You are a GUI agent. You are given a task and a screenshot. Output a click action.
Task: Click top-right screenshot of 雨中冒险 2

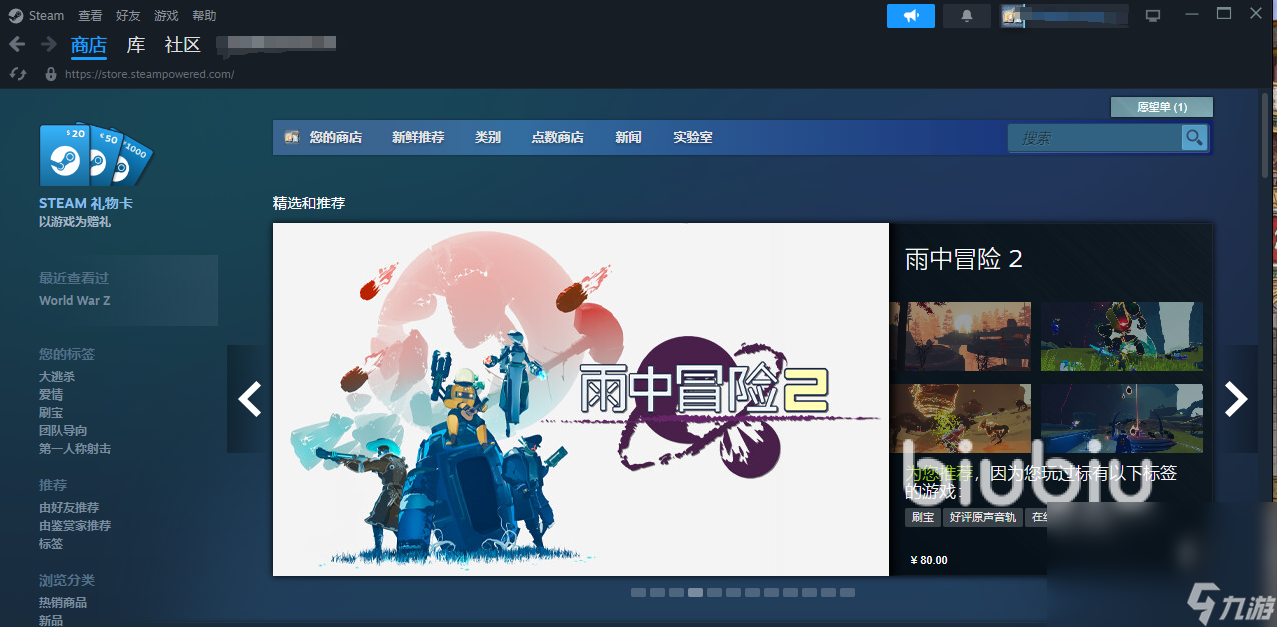[1122, 336]
